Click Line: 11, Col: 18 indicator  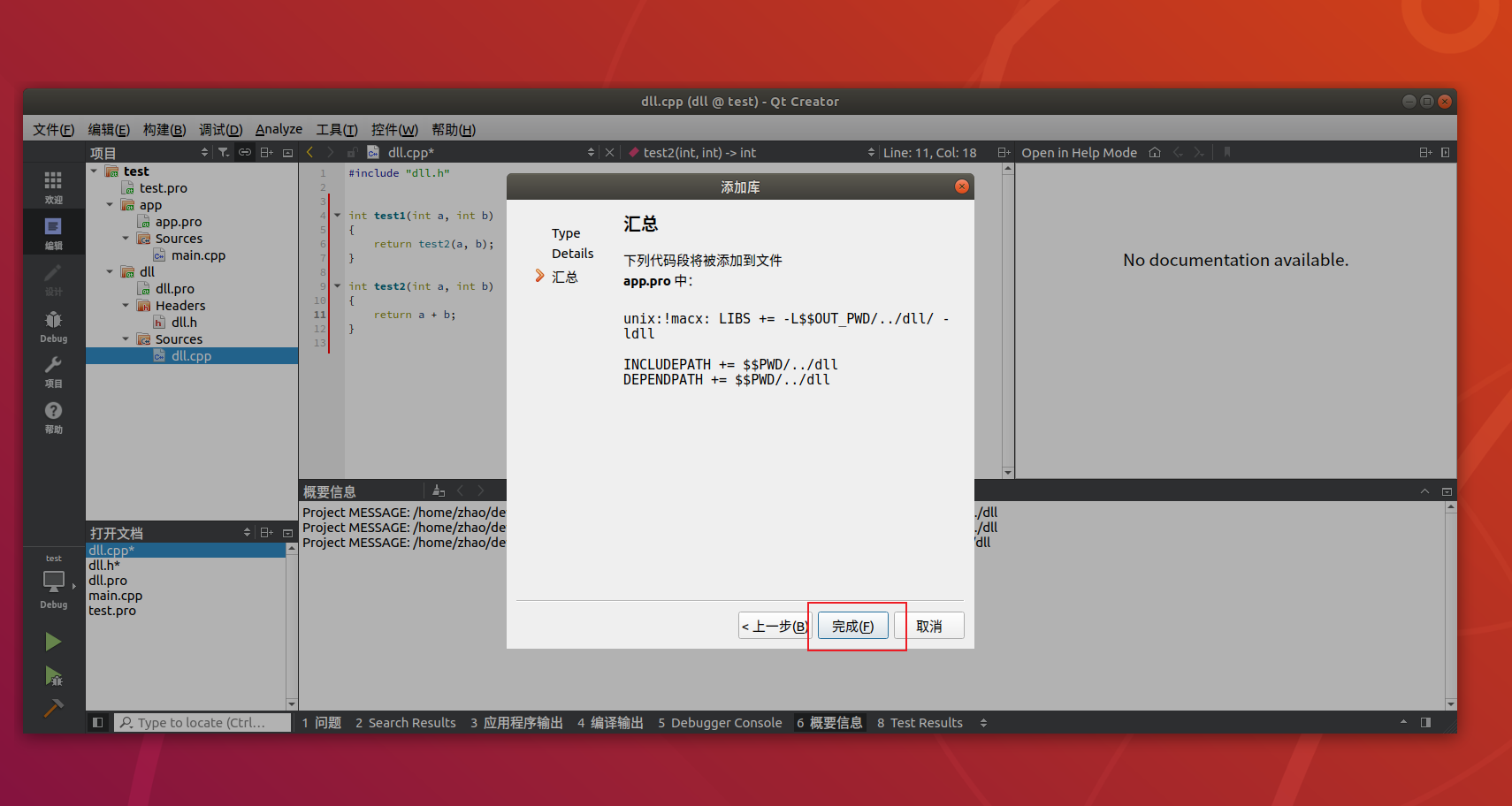coord(929,152)
